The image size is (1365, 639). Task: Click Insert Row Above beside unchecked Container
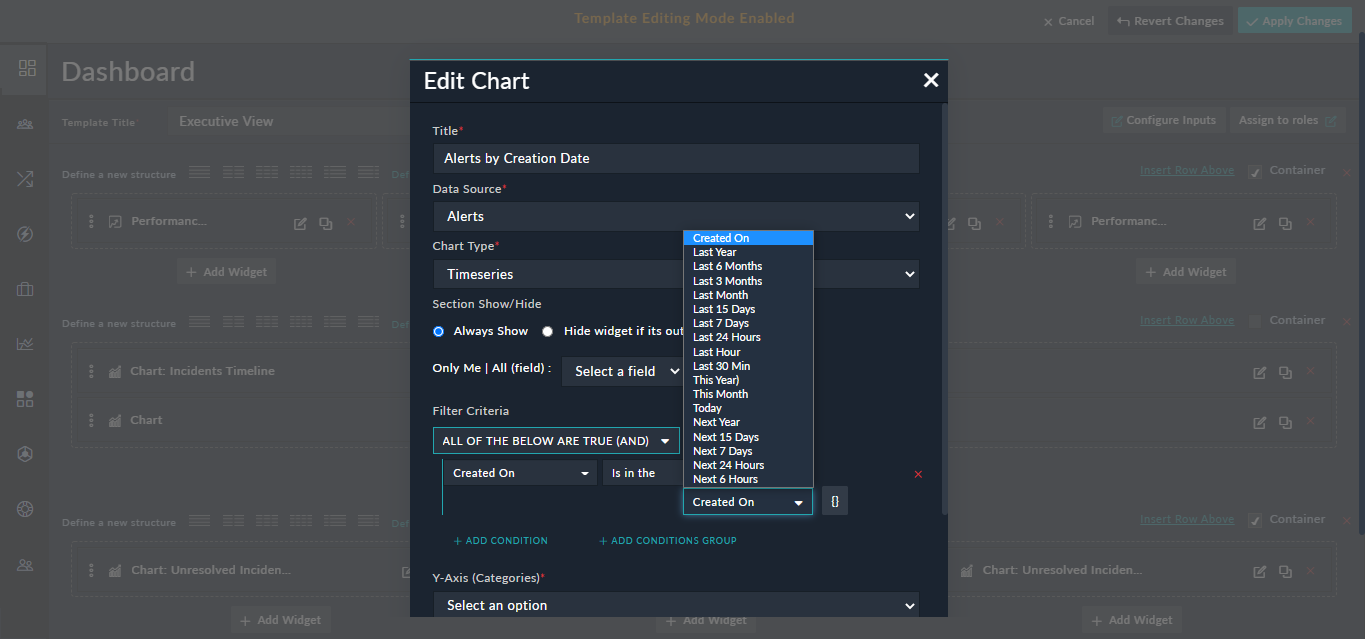(1187, 320)
